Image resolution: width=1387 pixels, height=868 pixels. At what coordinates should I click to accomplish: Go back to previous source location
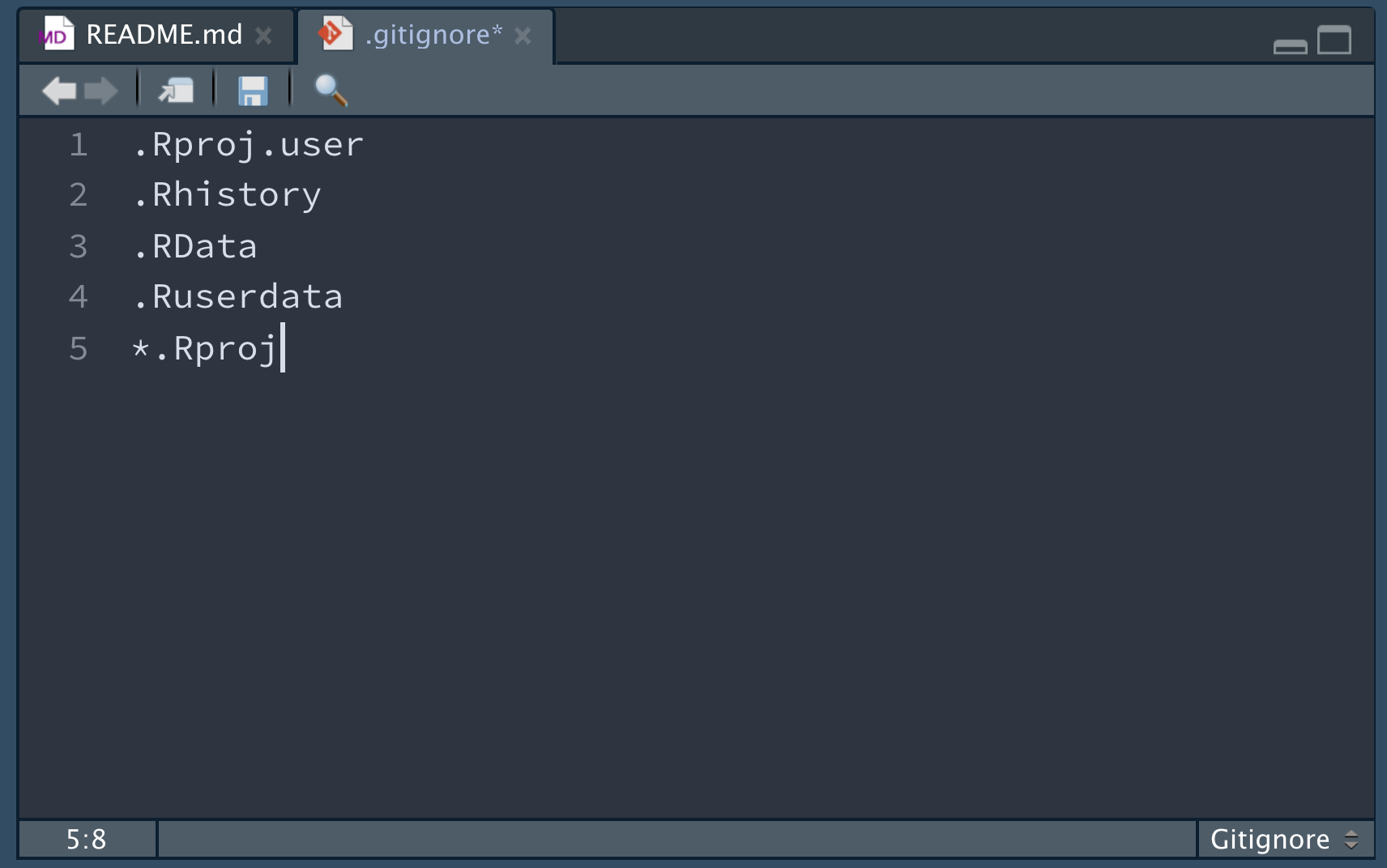pos(59,91)
